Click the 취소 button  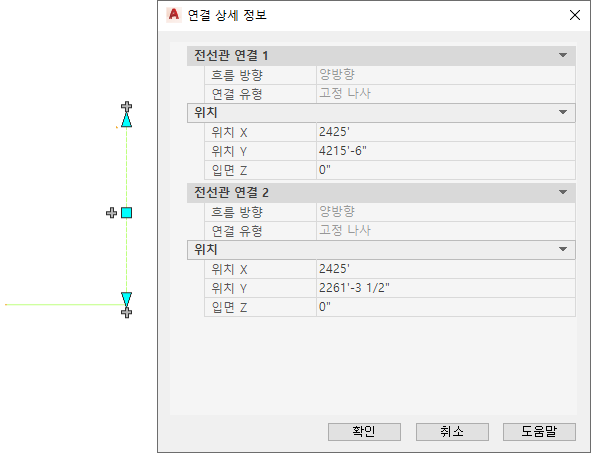(x=452, y=432)
